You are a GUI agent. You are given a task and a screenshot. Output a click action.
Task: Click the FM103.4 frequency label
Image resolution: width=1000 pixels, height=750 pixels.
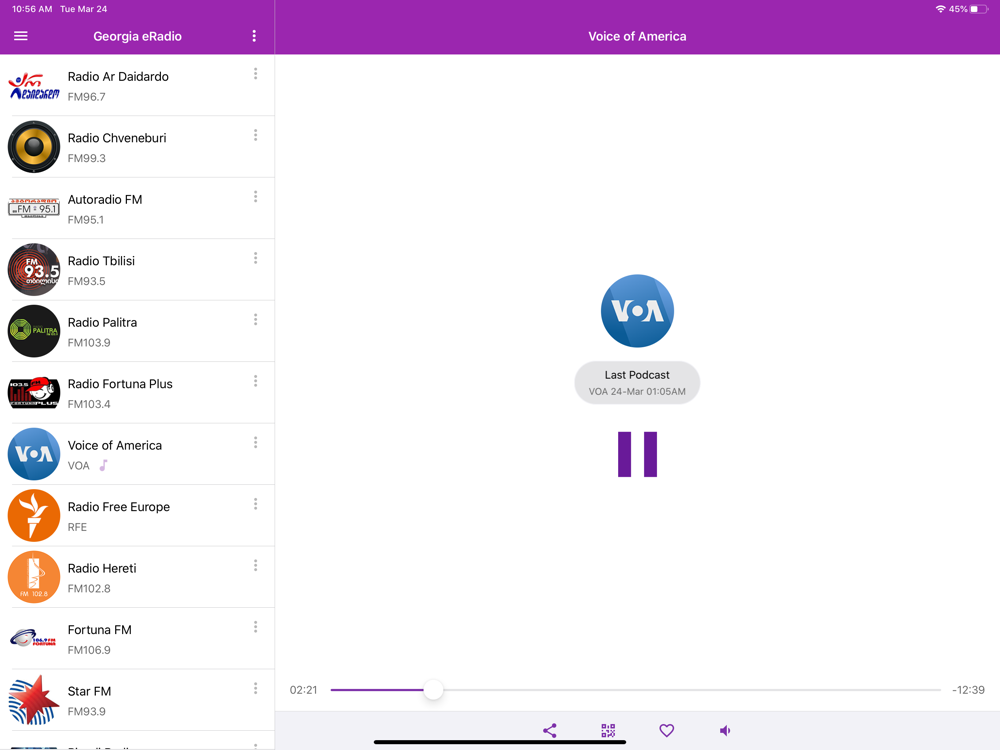(89, 404)
